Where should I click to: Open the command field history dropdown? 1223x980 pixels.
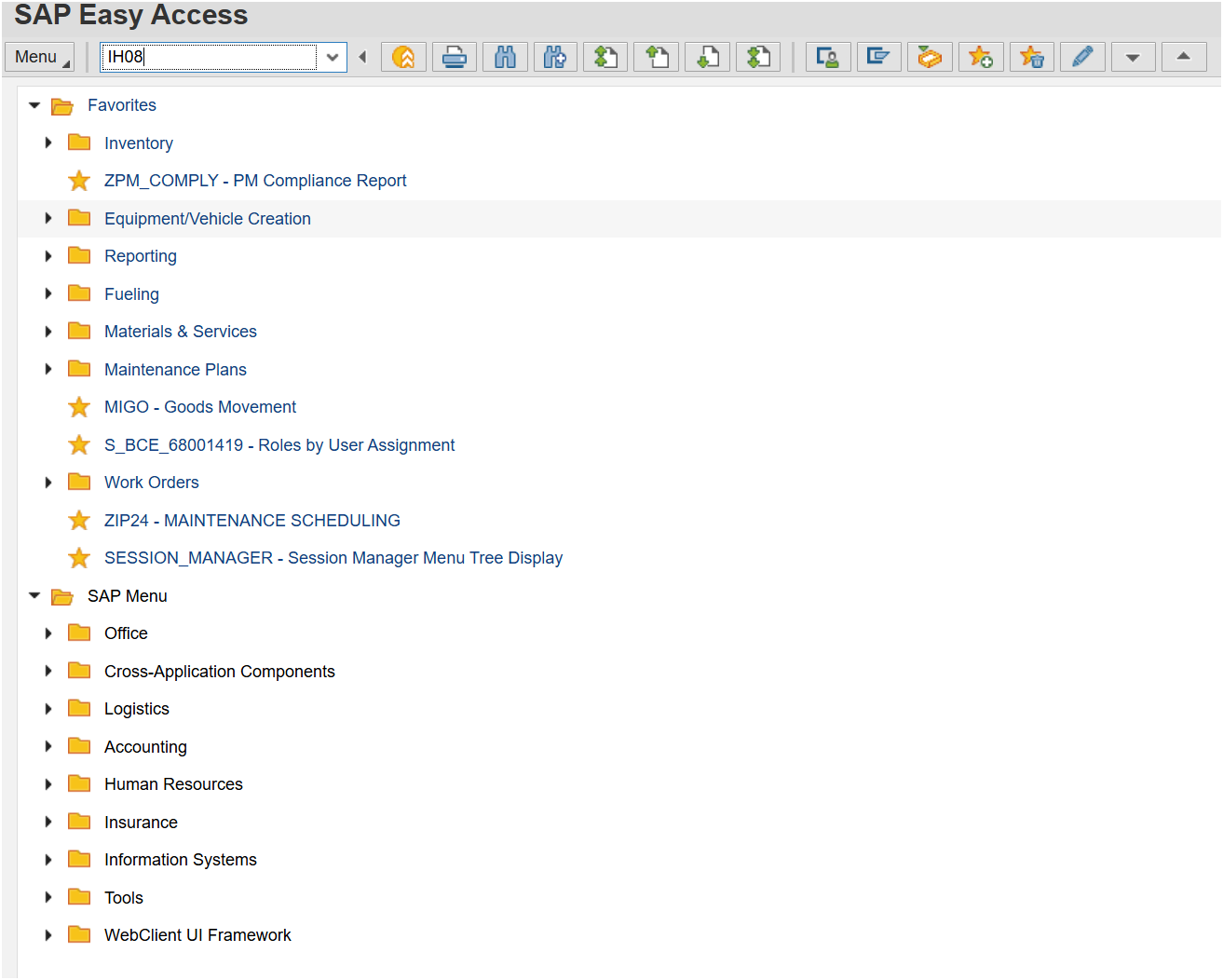[x=333, y=57]
